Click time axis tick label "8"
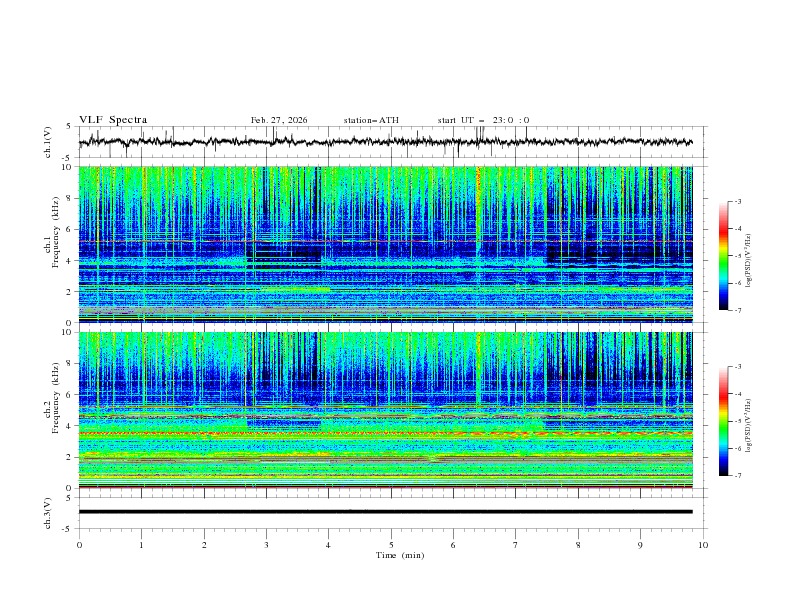This screenshot has width=792, height=612. [578, 545]
